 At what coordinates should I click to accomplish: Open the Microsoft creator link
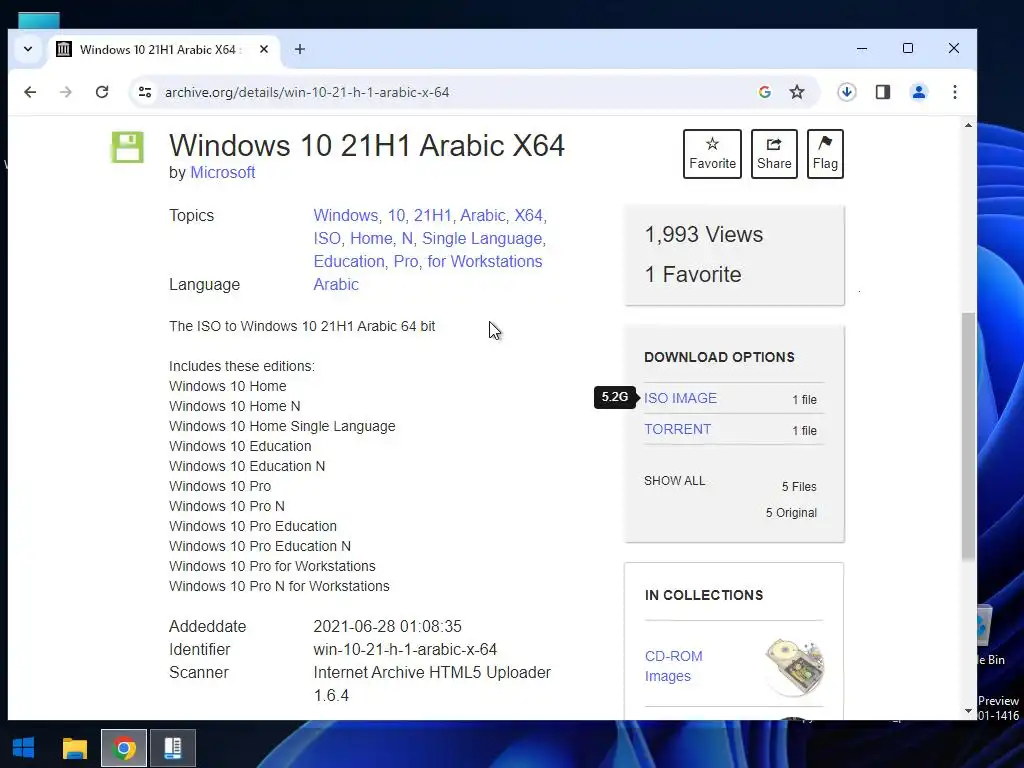[223, 172]
